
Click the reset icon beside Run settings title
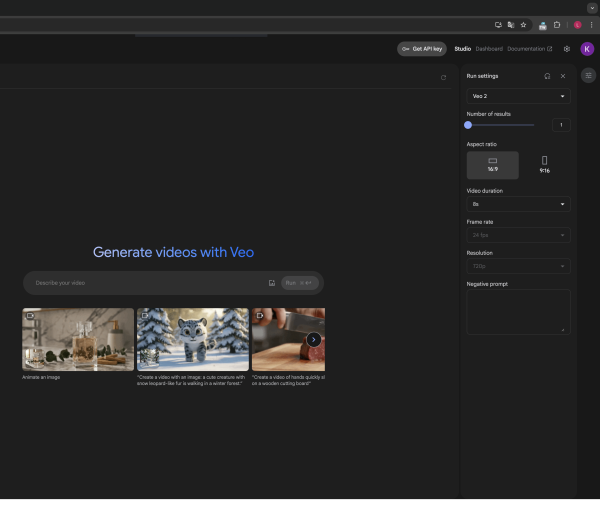(x=547, y=76)
